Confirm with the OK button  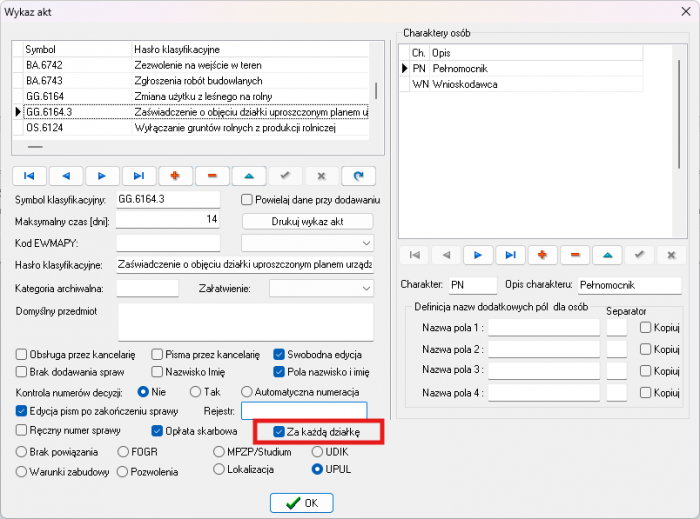click(302, 503)
